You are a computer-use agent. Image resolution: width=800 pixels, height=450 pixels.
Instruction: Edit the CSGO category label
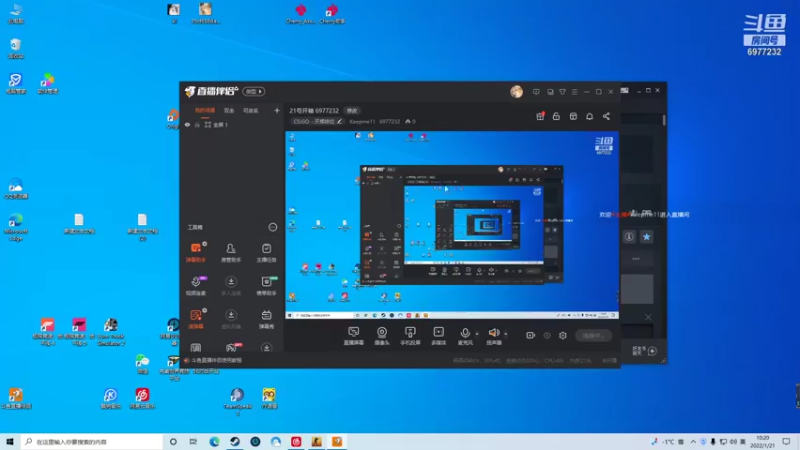317,121
